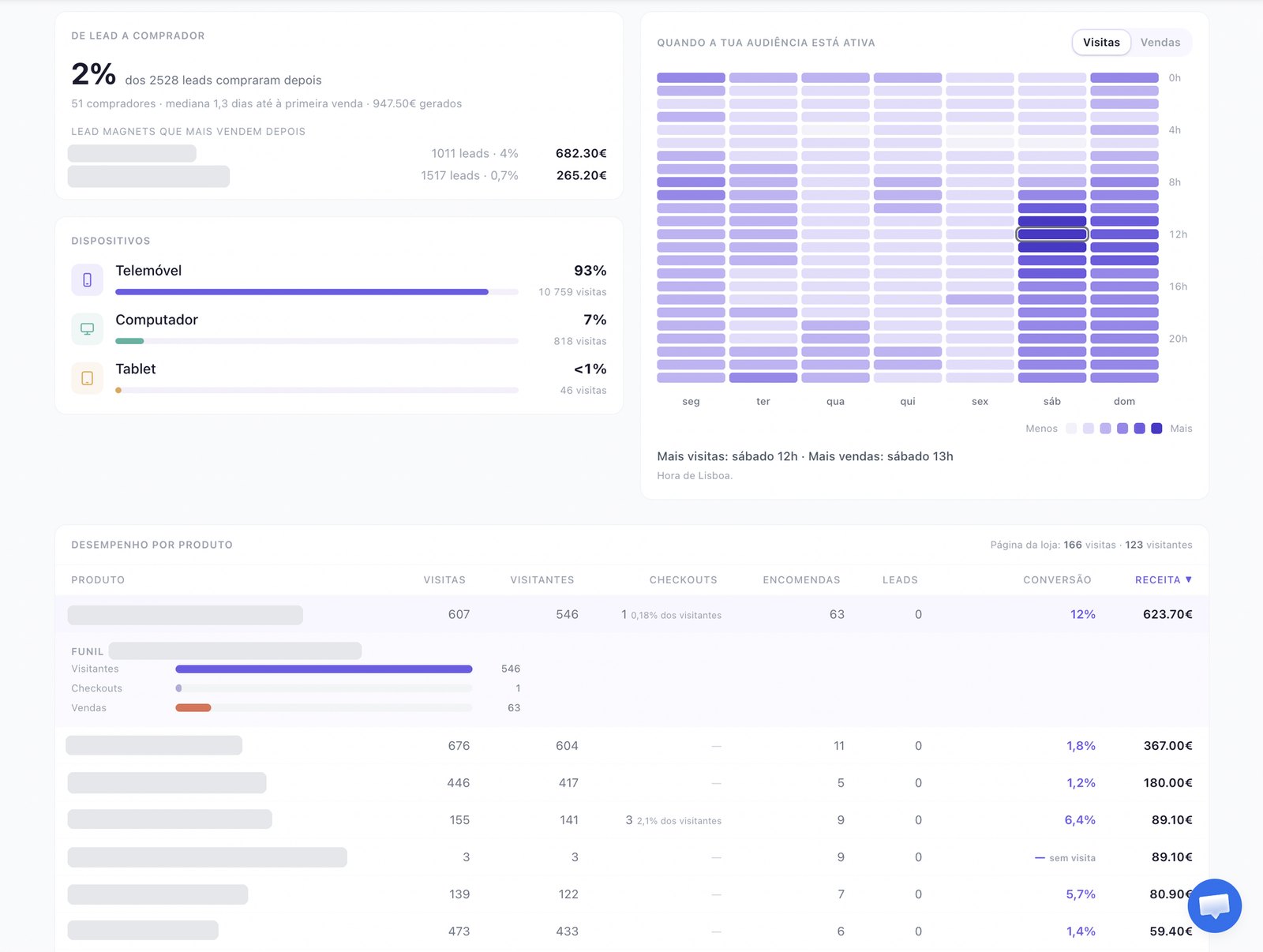
Task: Click the Telemóvel 93% progress bar
Action: [317, 292]
